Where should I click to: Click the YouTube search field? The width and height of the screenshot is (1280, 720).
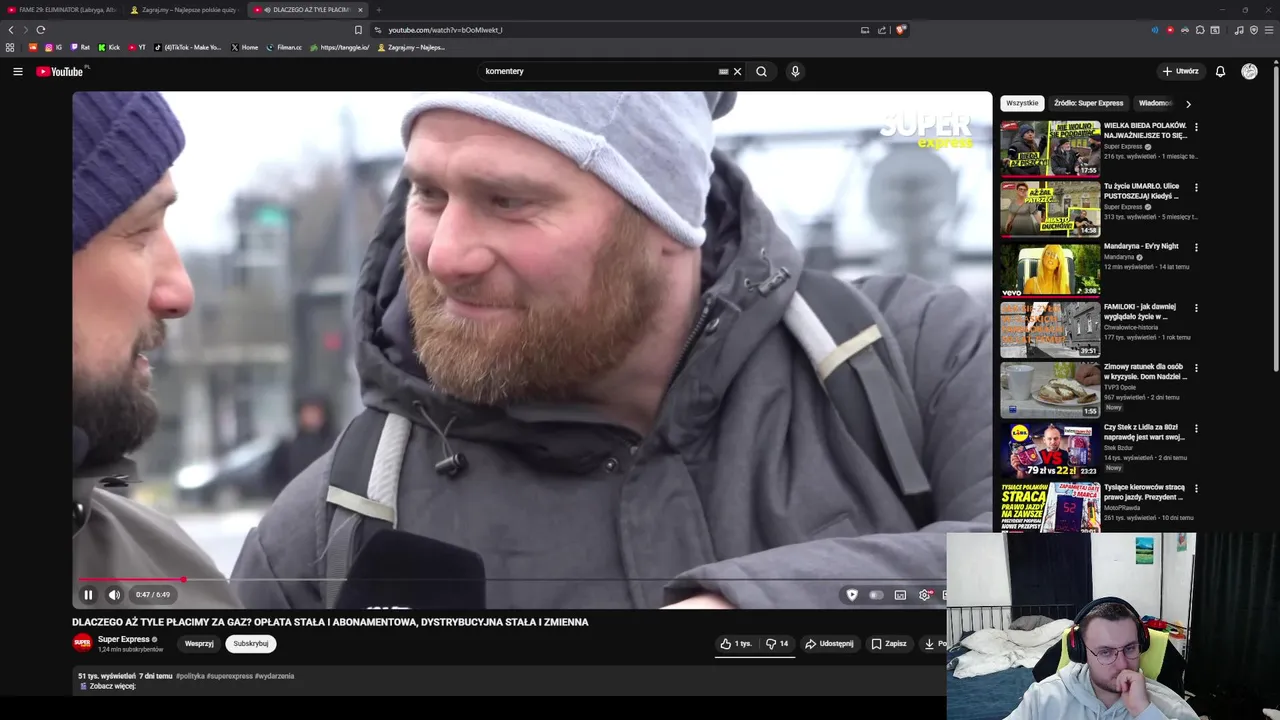pyautogui.click(x=598, y=71)
